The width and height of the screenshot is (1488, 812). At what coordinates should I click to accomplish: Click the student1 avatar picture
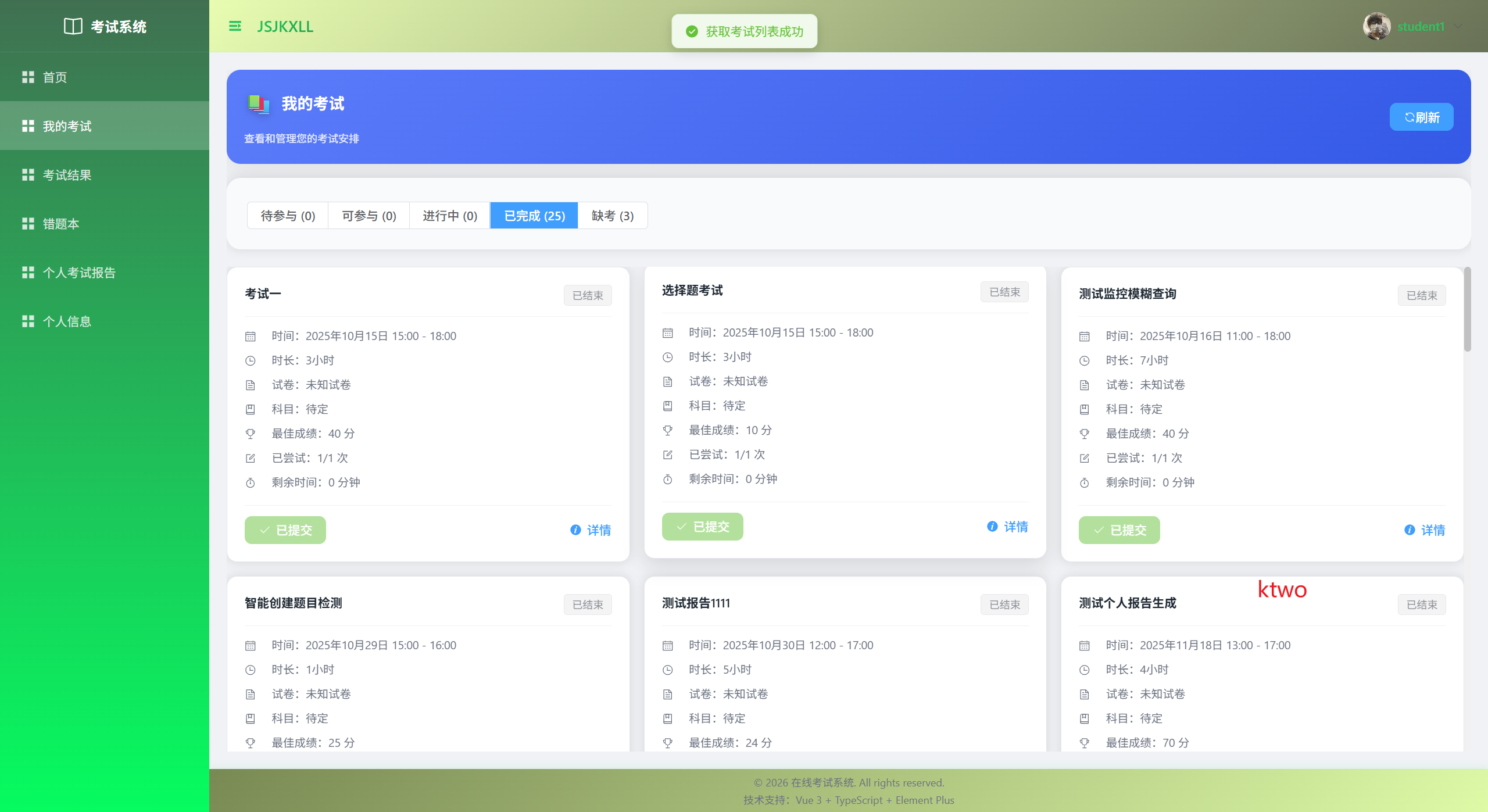point(1376,26)
